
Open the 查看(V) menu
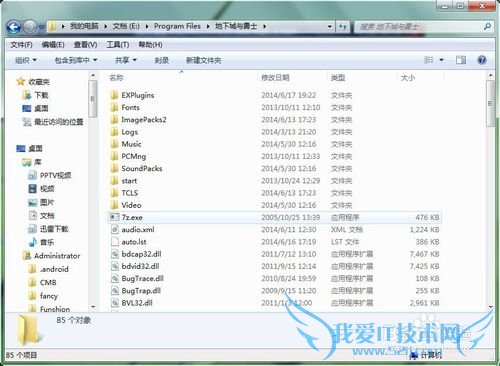[85, 45]
